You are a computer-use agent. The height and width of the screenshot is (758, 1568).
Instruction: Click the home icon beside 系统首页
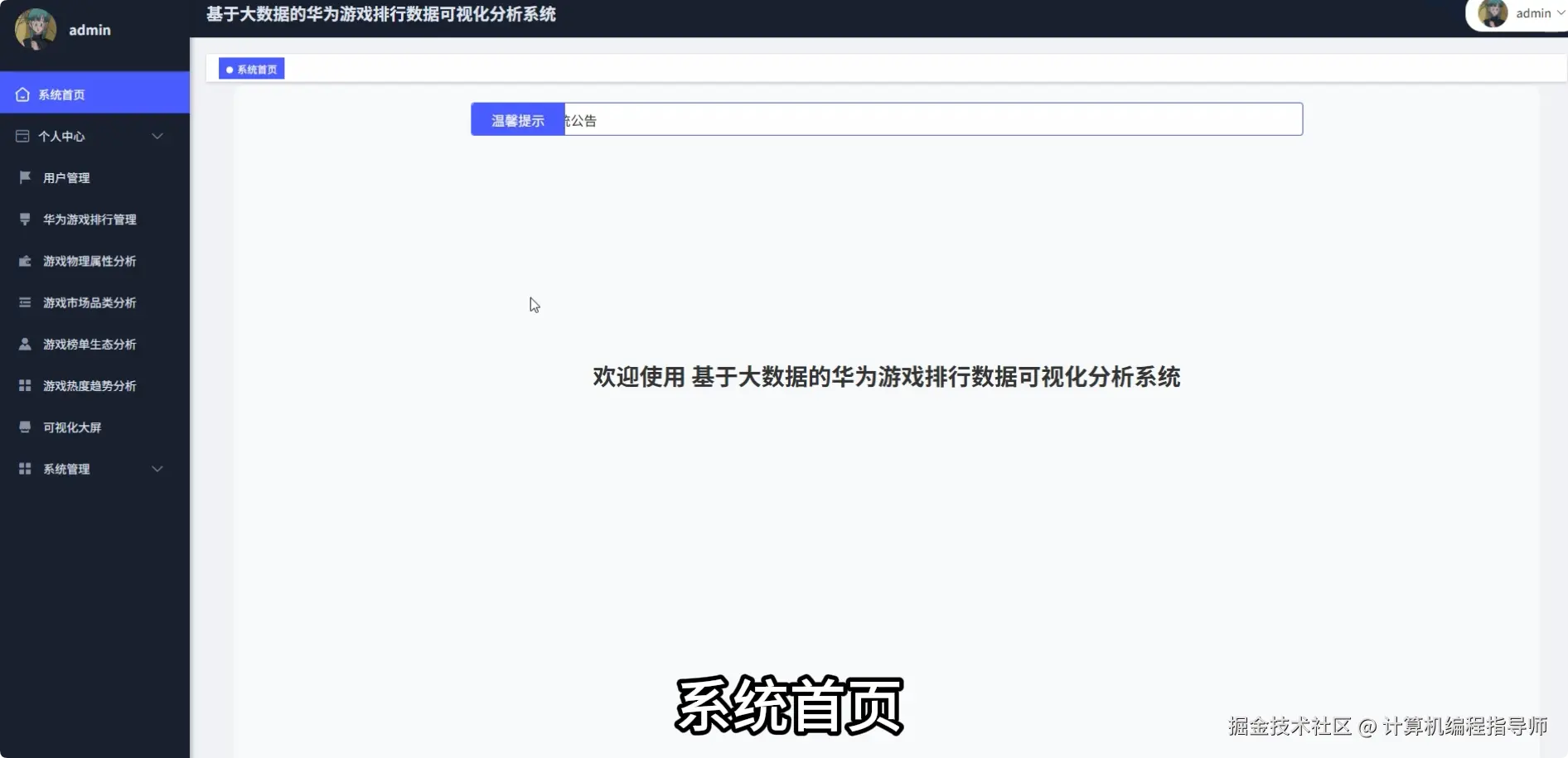(x=22, y=94)
